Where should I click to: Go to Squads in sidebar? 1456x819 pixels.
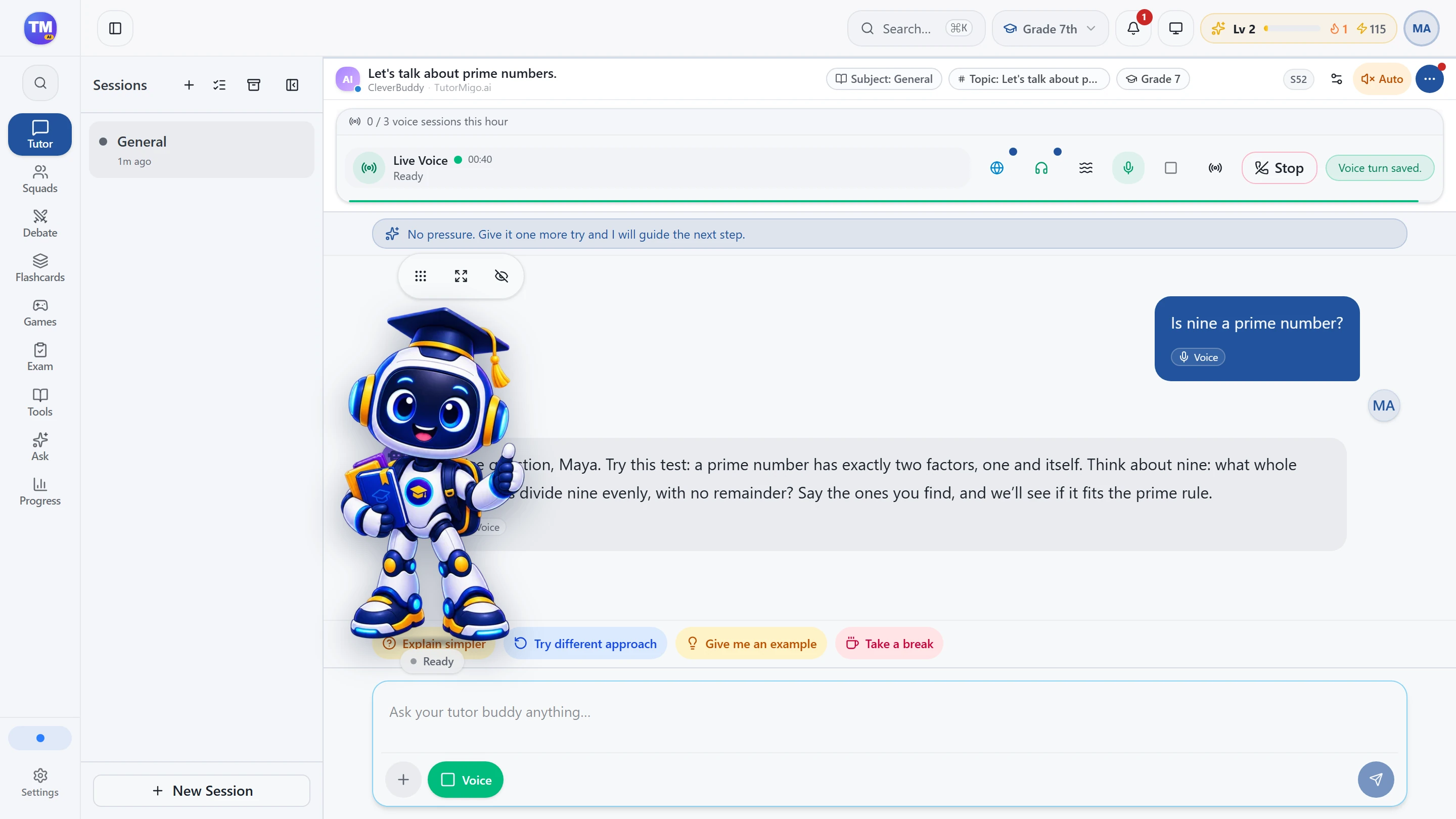[40, 179]
